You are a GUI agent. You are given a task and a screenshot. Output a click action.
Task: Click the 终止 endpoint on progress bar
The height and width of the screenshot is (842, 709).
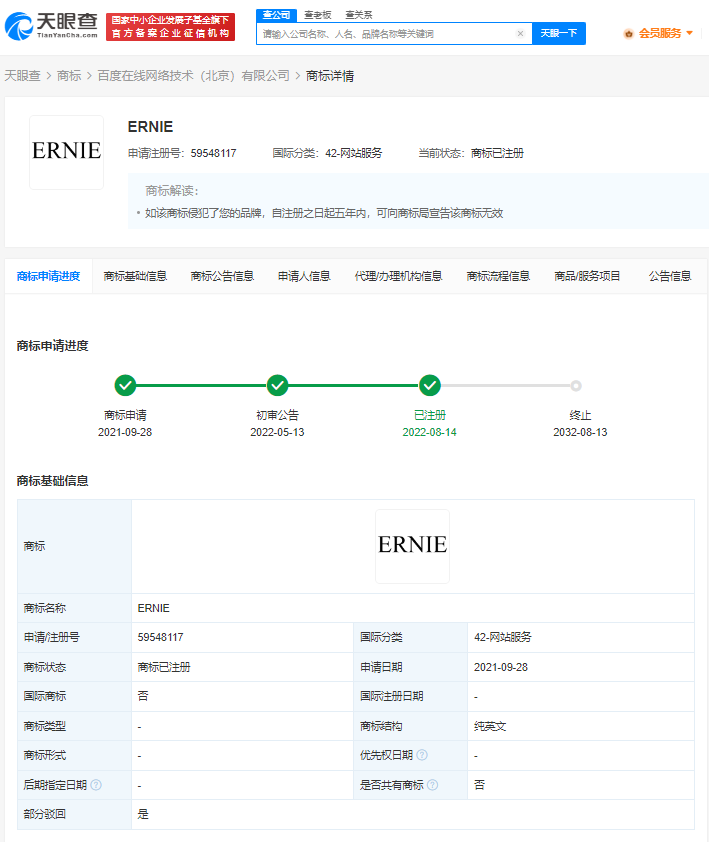pyautogui.click(x=576, y=386)
